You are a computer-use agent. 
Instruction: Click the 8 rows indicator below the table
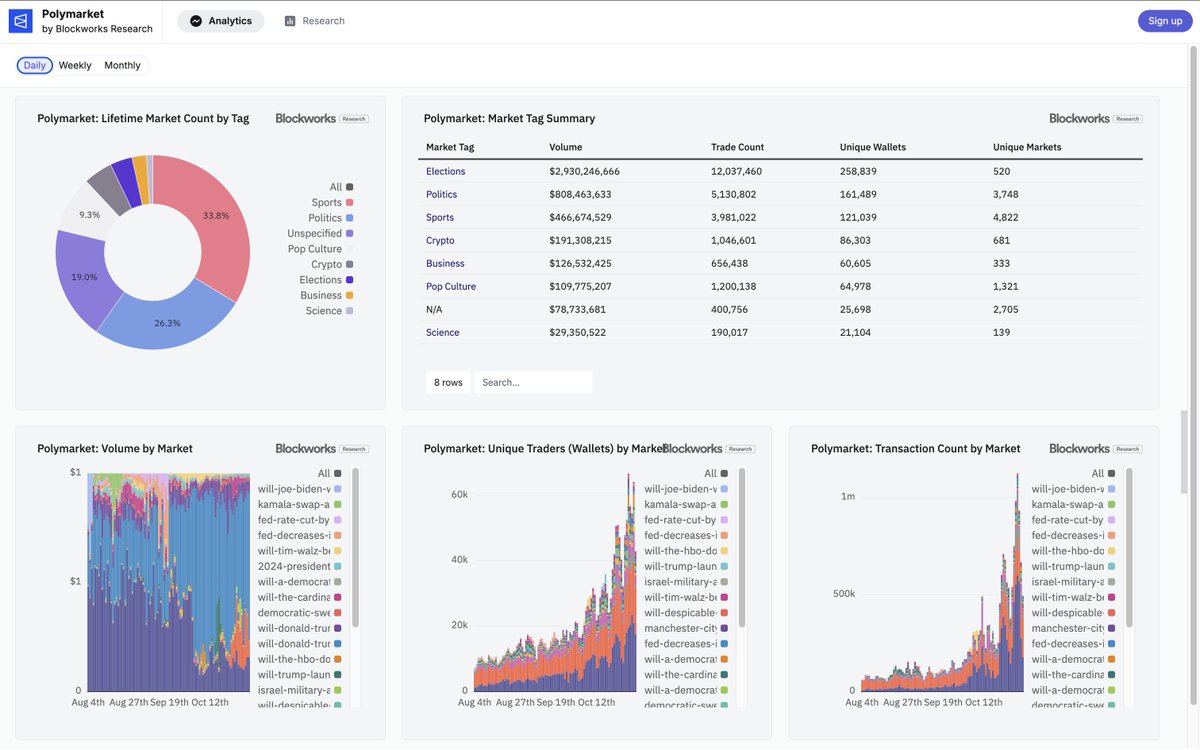(448, 382)
